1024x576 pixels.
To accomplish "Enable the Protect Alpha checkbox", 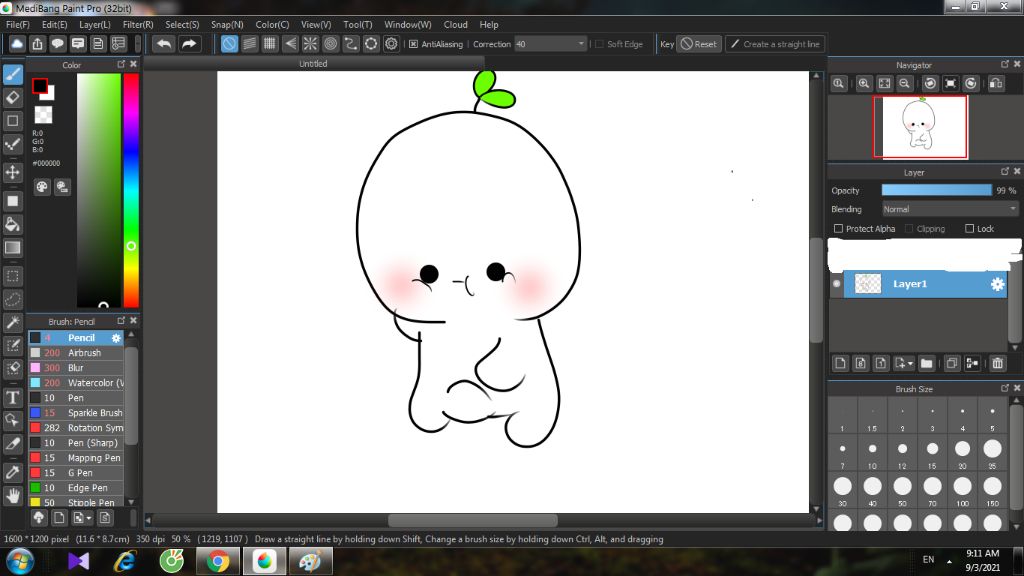I will 839,229.
